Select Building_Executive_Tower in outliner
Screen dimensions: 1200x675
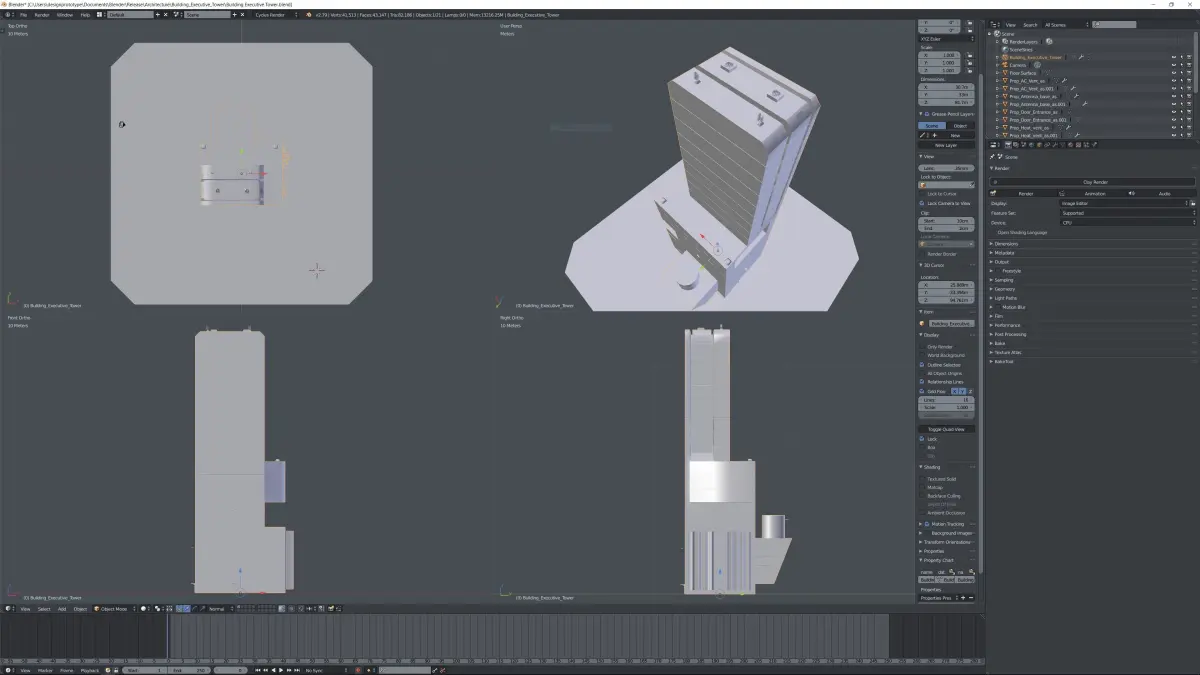[x=1036, y=58]
